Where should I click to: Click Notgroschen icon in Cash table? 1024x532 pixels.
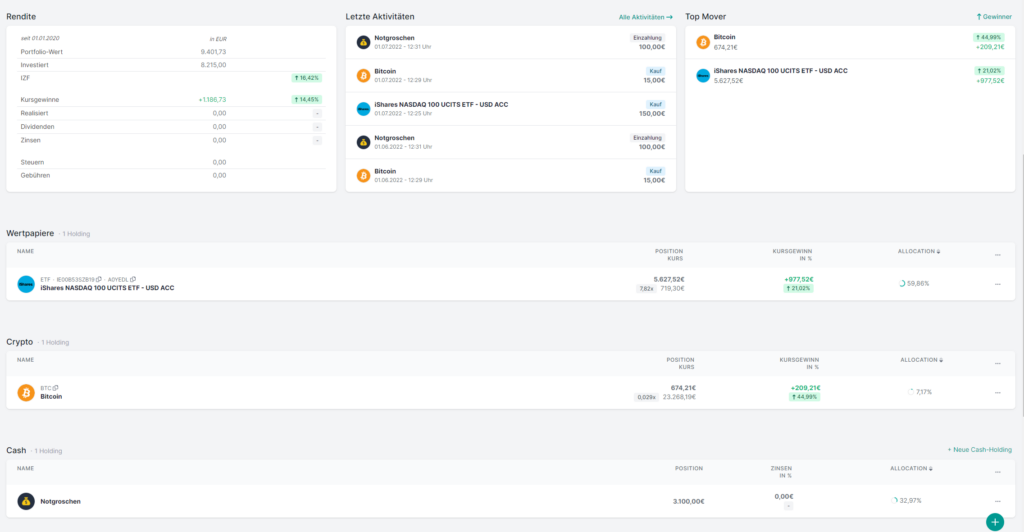26,501
